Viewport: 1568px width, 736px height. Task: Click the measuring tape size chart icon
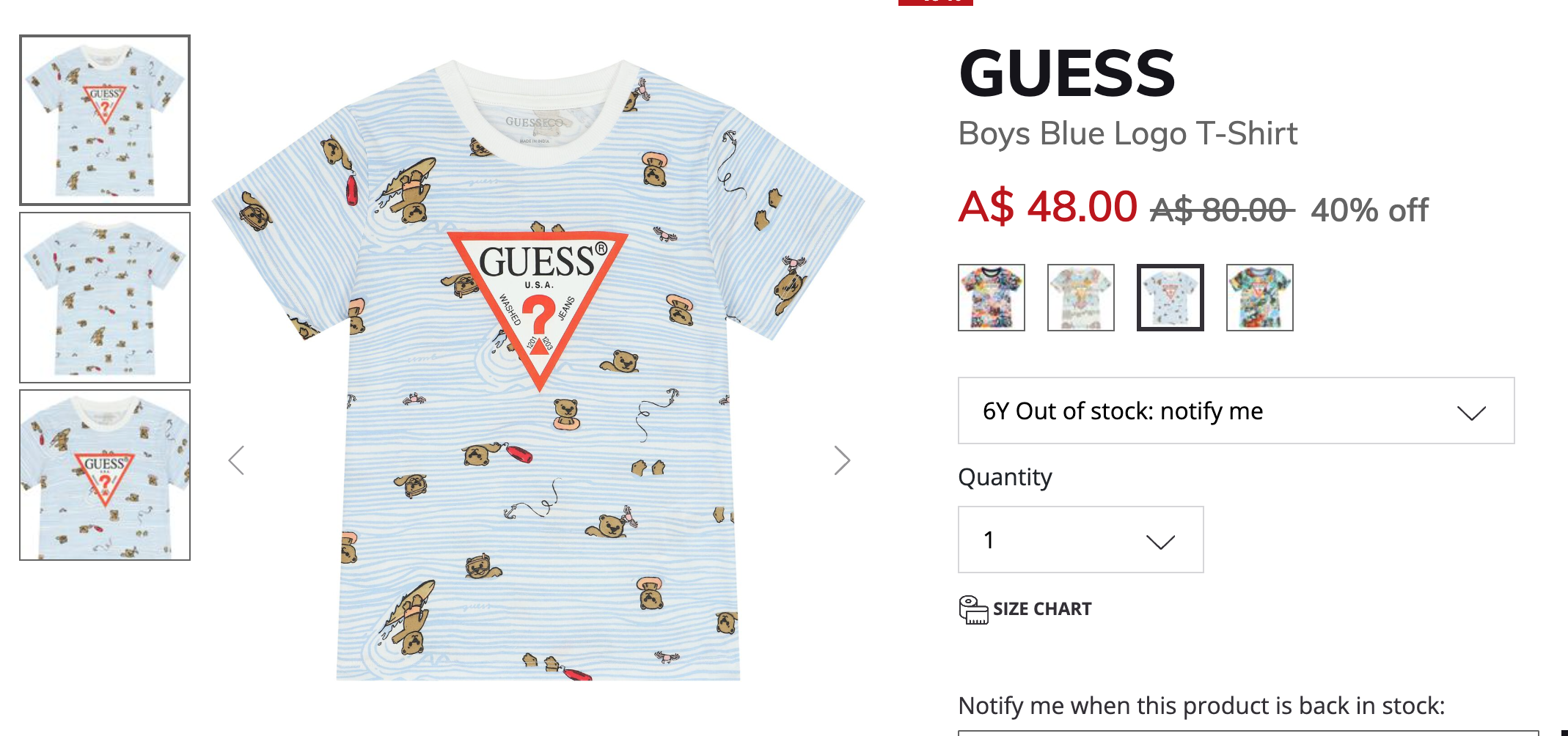[973, 609]
